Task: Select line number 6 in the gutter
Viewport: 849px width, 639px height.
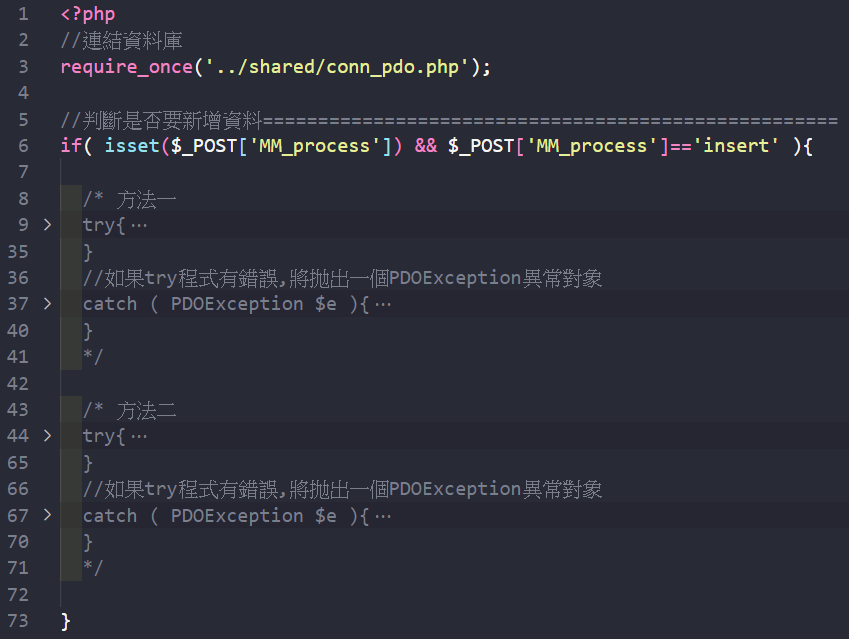Action: pos(23,146)
